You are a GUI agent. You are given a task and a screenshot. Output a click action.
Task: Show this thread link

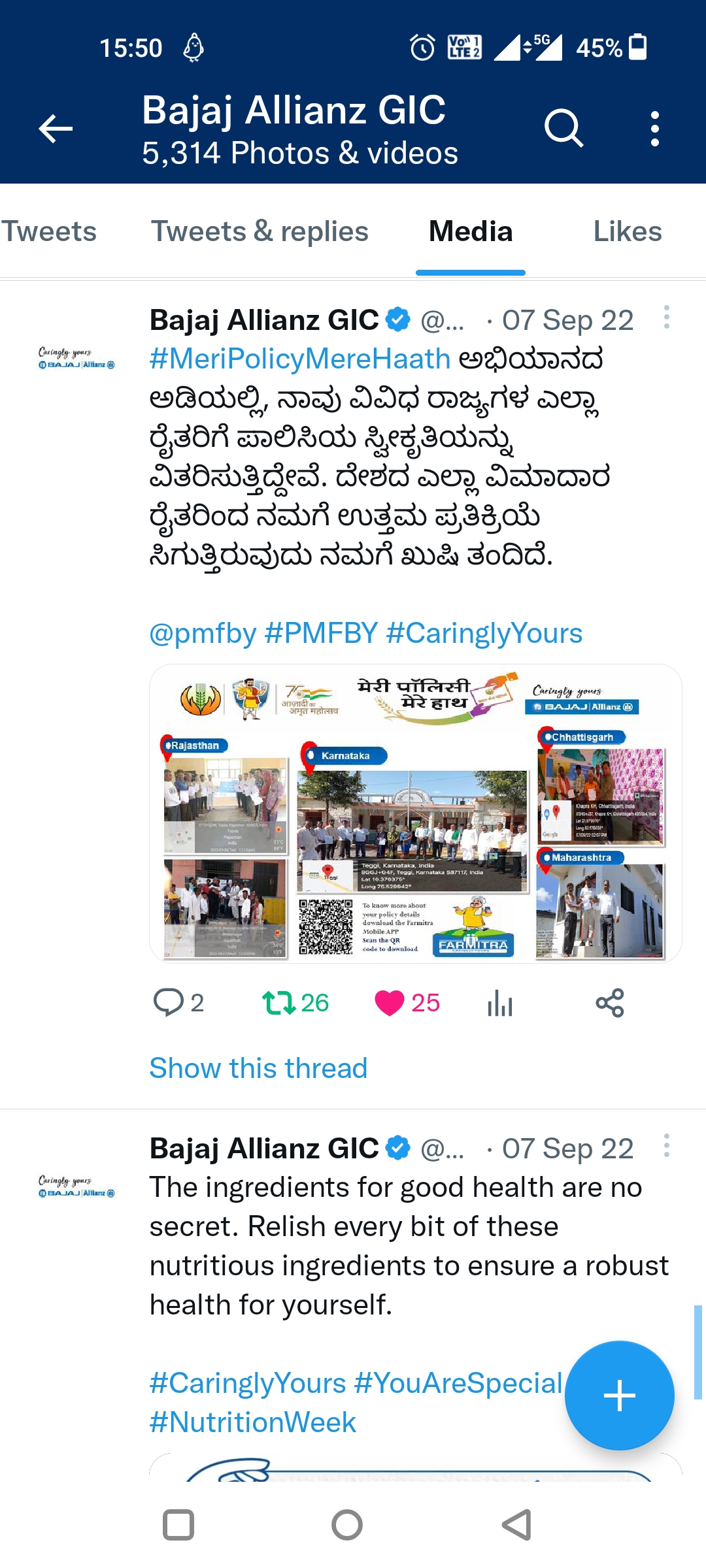pos(258,1068)
